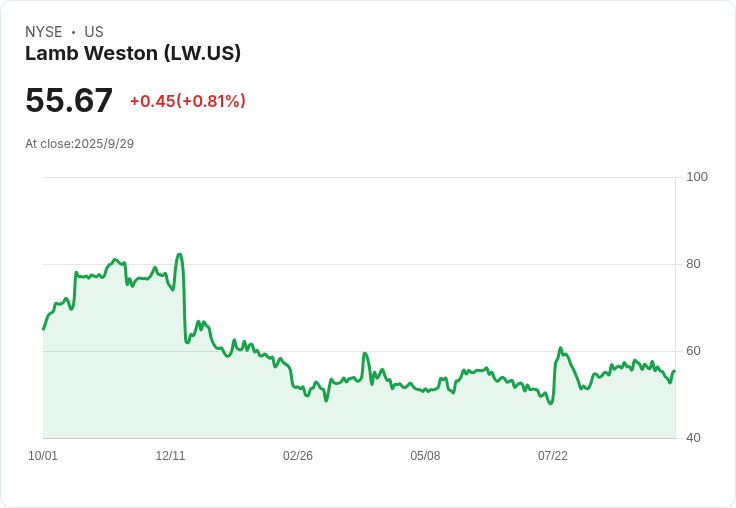
Task: Click the late July spike on chart line
Action: pyautogui.click(x=560, y=348)
